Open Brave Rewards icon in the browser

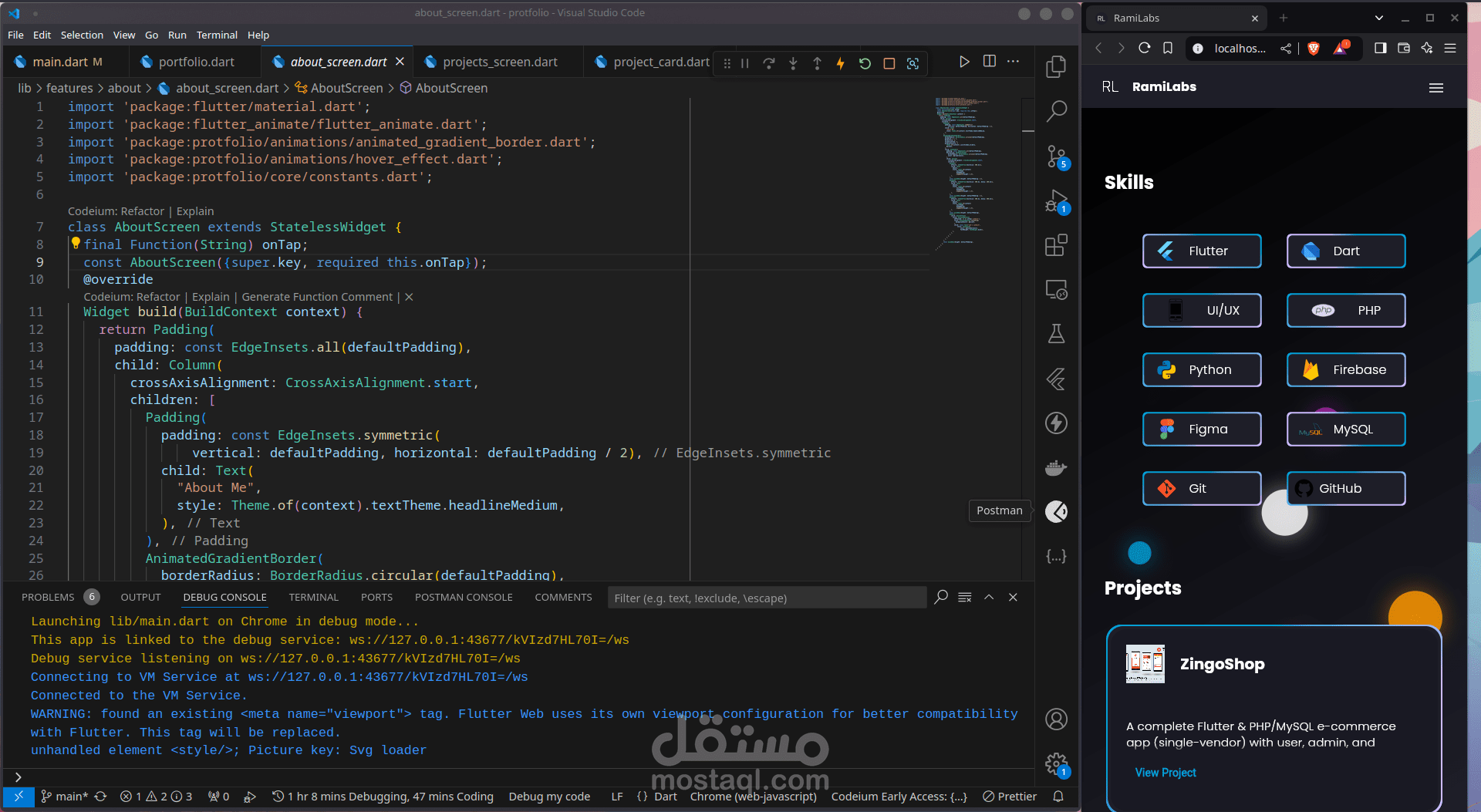(1341, 47)
